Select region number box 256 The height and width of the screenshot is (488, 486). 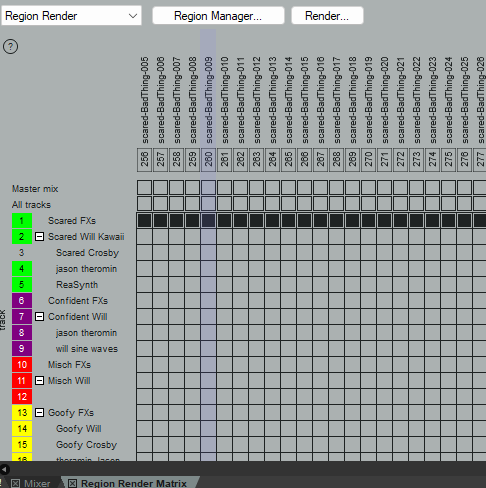144,160
